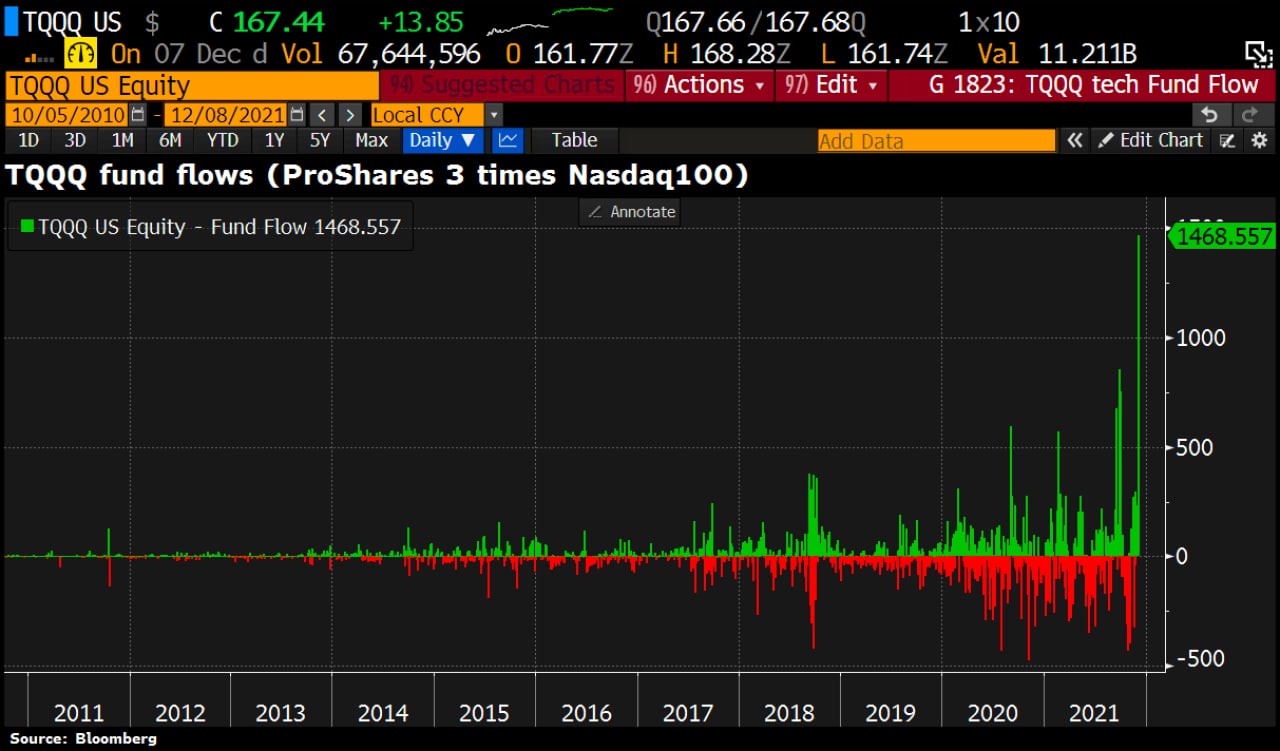Click the Source: Bloomberg footer text
1280x751 pixels.
click(x=84, y=739)
